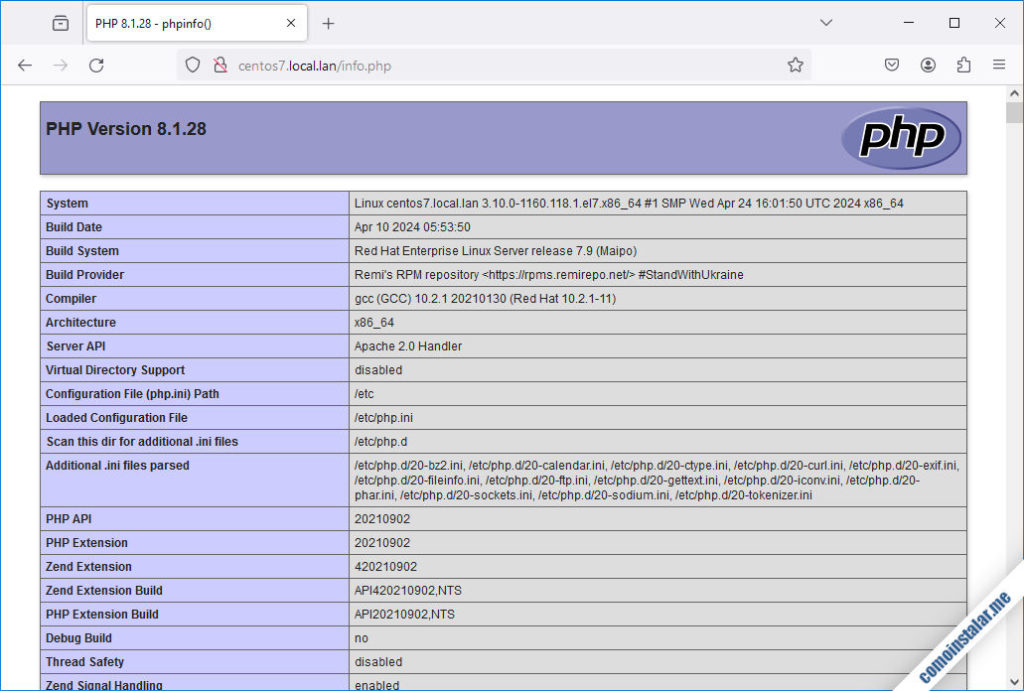The image size is (1024, 691).
Task: Open a new browser tab with plus button
Action: point(328,22)
